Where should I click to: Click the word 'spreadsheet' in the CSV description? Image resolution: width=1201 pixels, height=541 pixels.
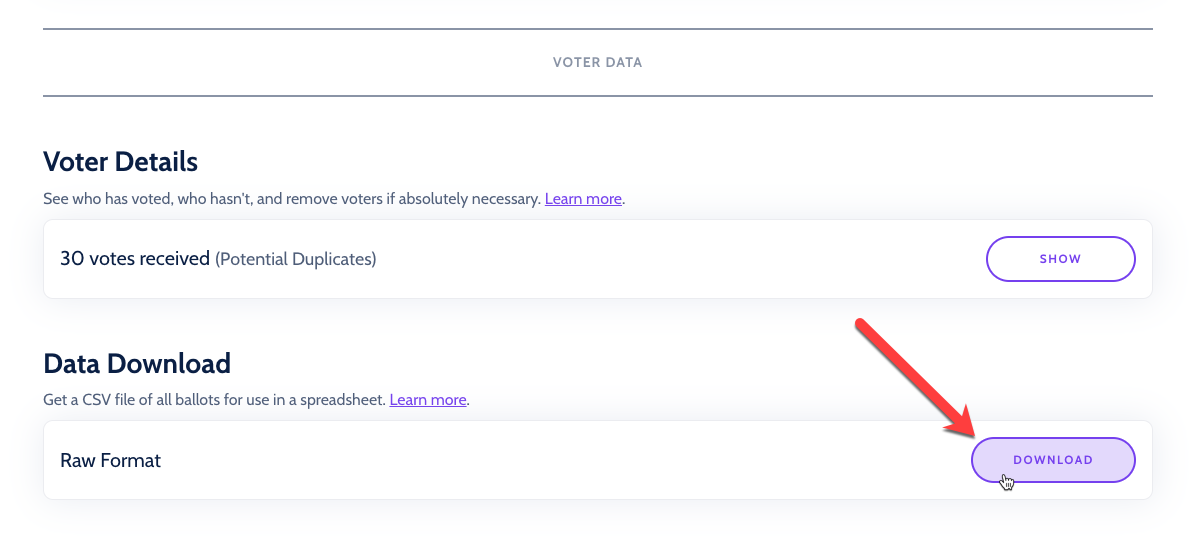click(x=341, y=400)
